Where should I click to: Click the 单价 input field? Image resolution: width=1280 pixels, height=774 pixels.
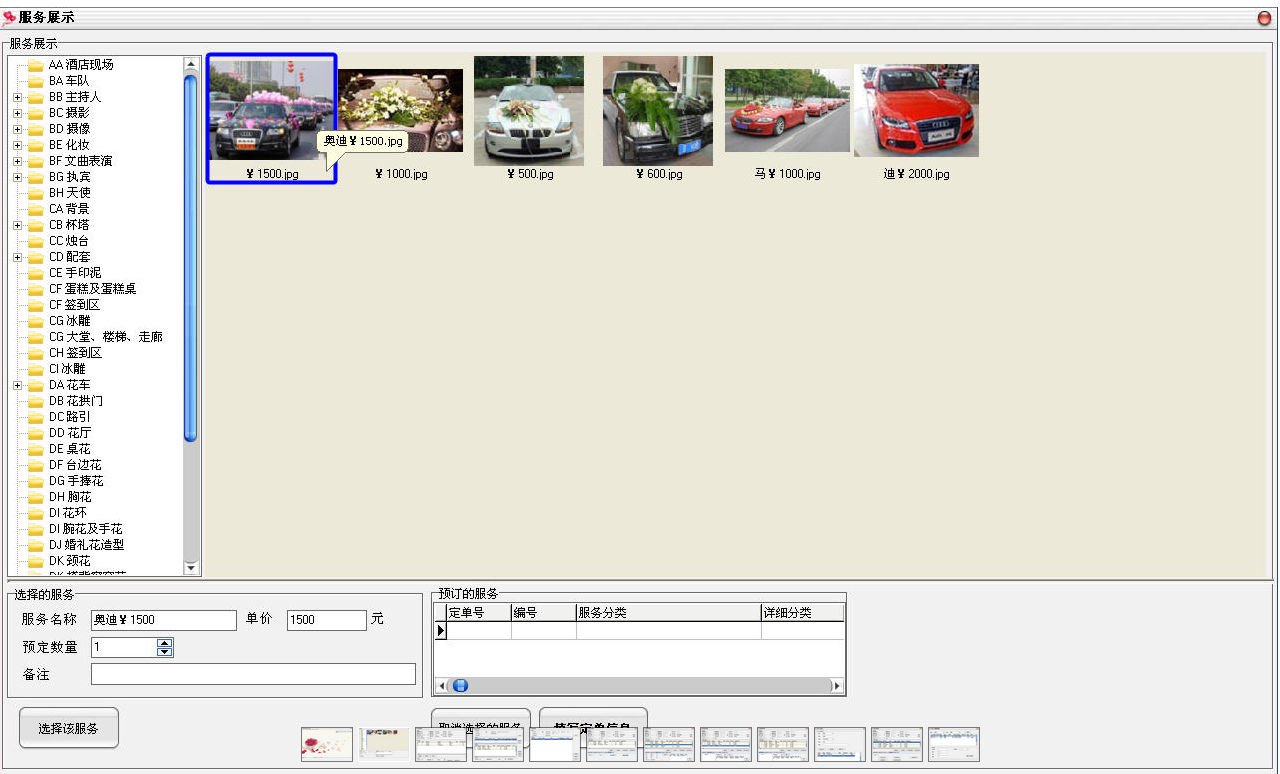coord(327,620)
